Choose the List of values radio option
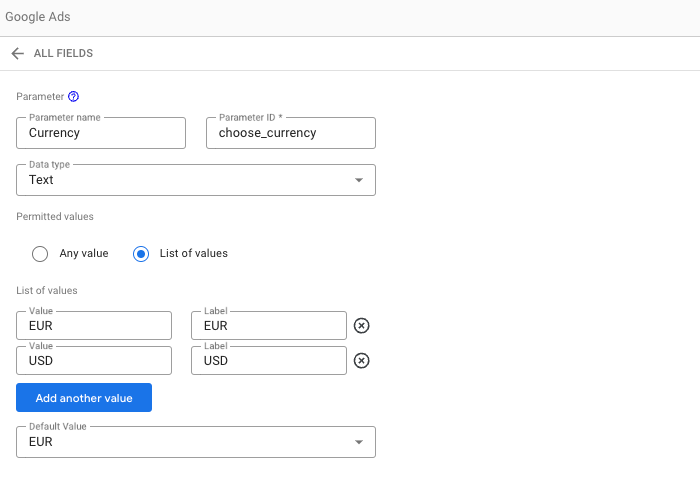700x498 pixels. point(141,253)
